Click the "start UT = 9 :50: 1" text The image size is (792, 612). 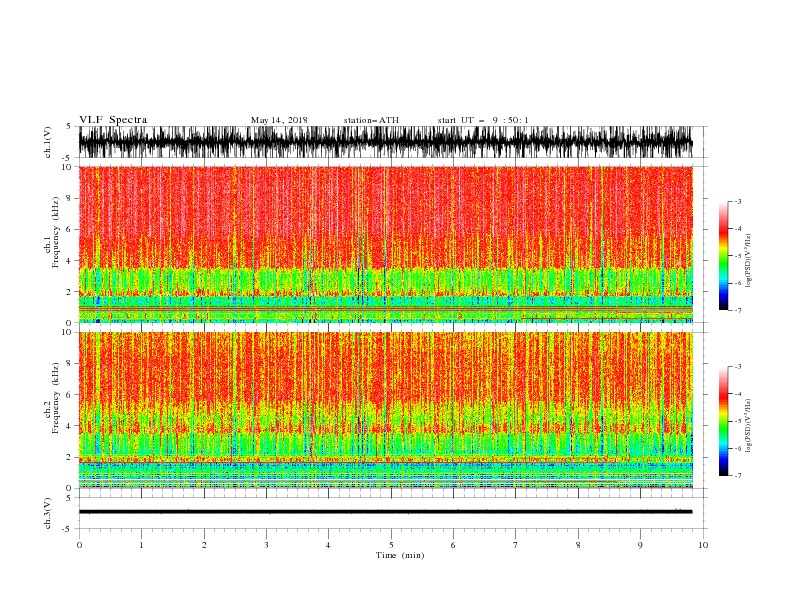tap(483, 120)
